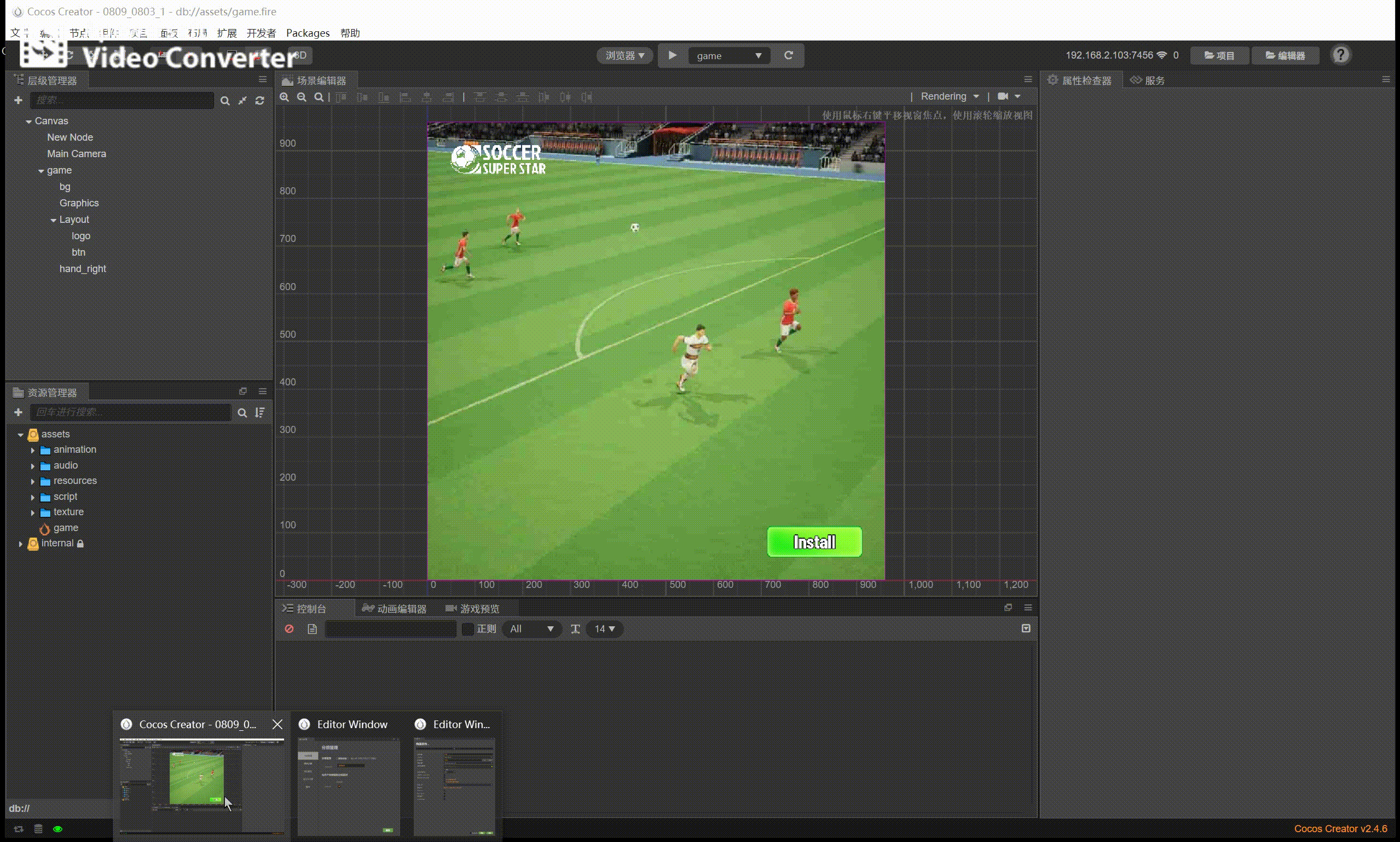The height and width of the screenshot is (842, 1400).
Task: Open the console log file icon
Action: pyautogui.click(x=312, y=628)
